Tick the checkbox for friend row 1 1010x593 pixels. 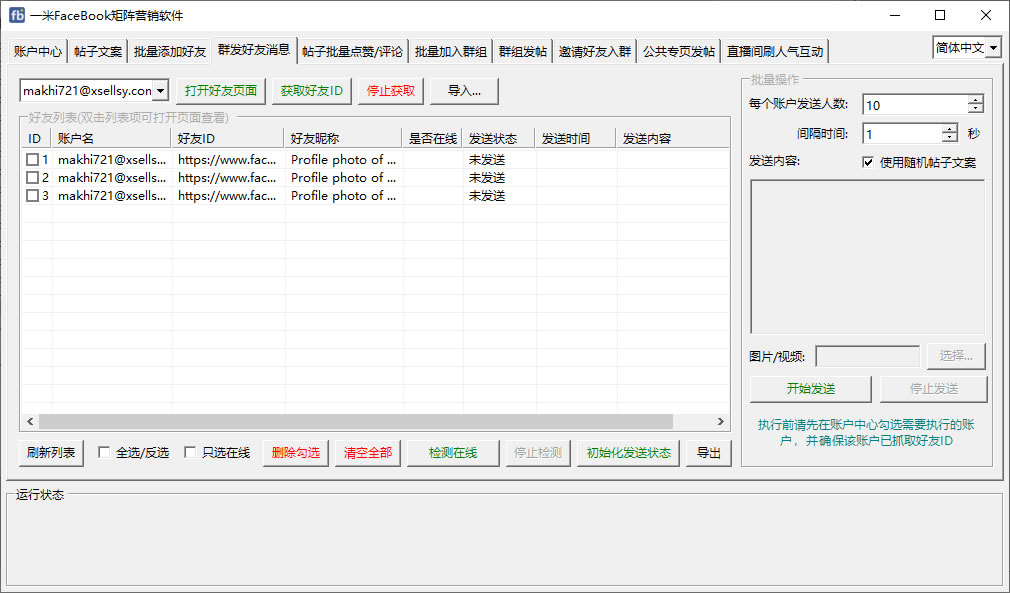(32, 159)
